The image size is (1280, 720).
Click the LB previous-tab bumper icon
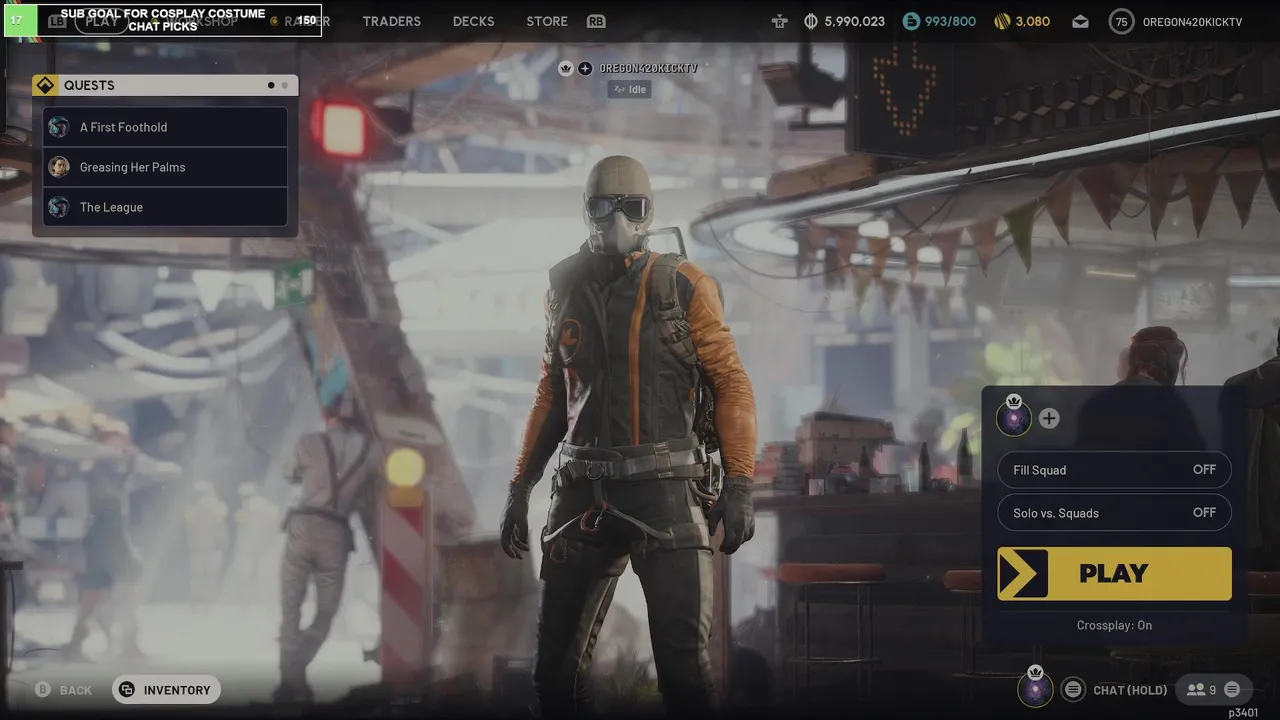click(x=56, y=21)
